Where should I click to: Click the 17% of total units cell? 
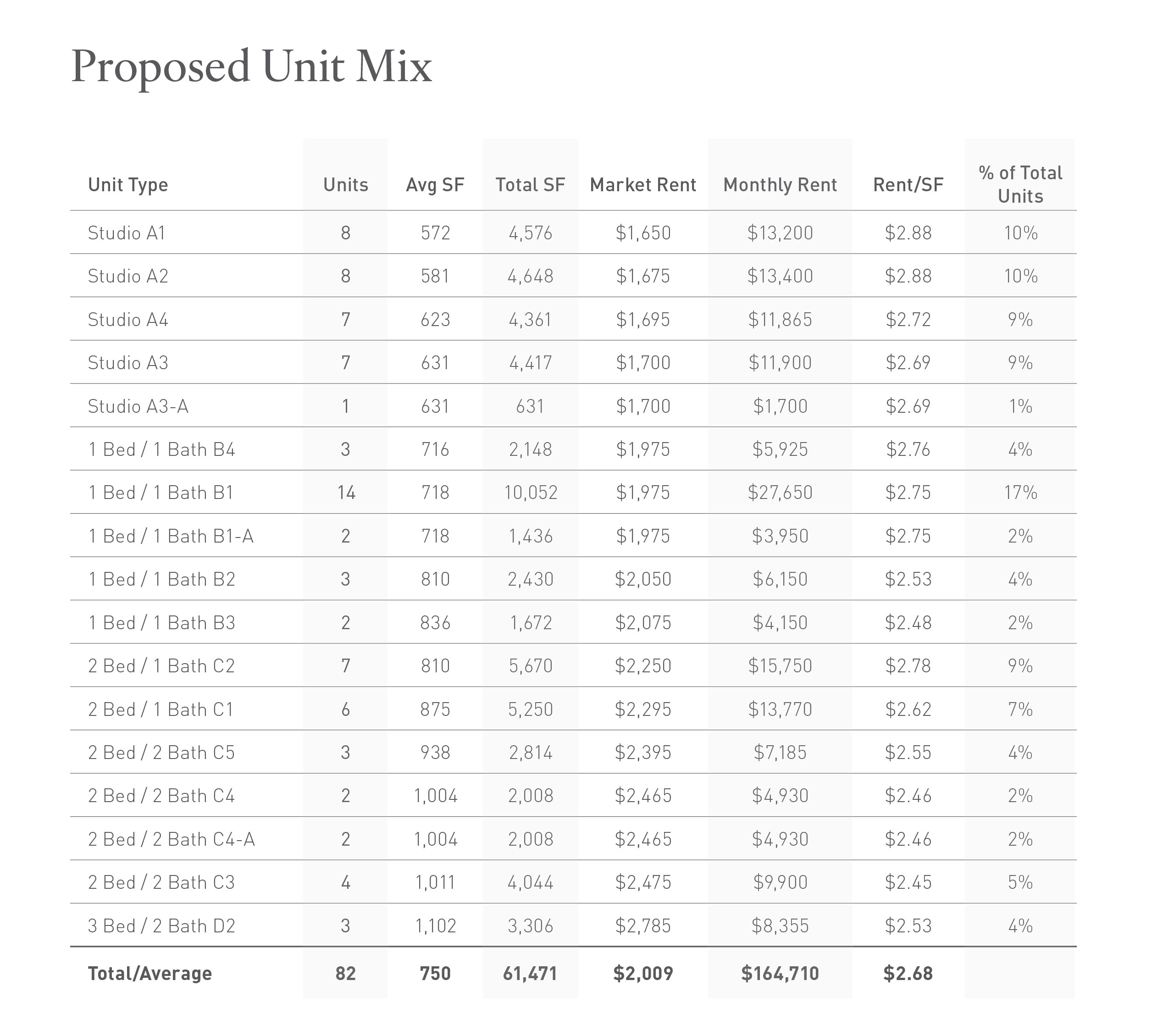[1020, 493]
